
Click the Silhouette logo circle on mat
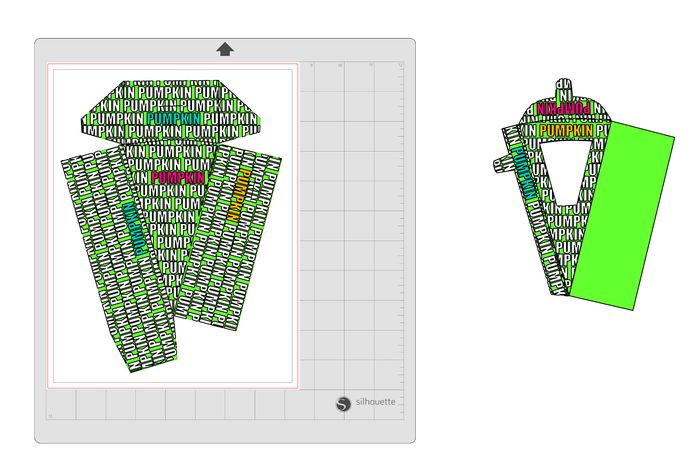(x=343, y=403)
